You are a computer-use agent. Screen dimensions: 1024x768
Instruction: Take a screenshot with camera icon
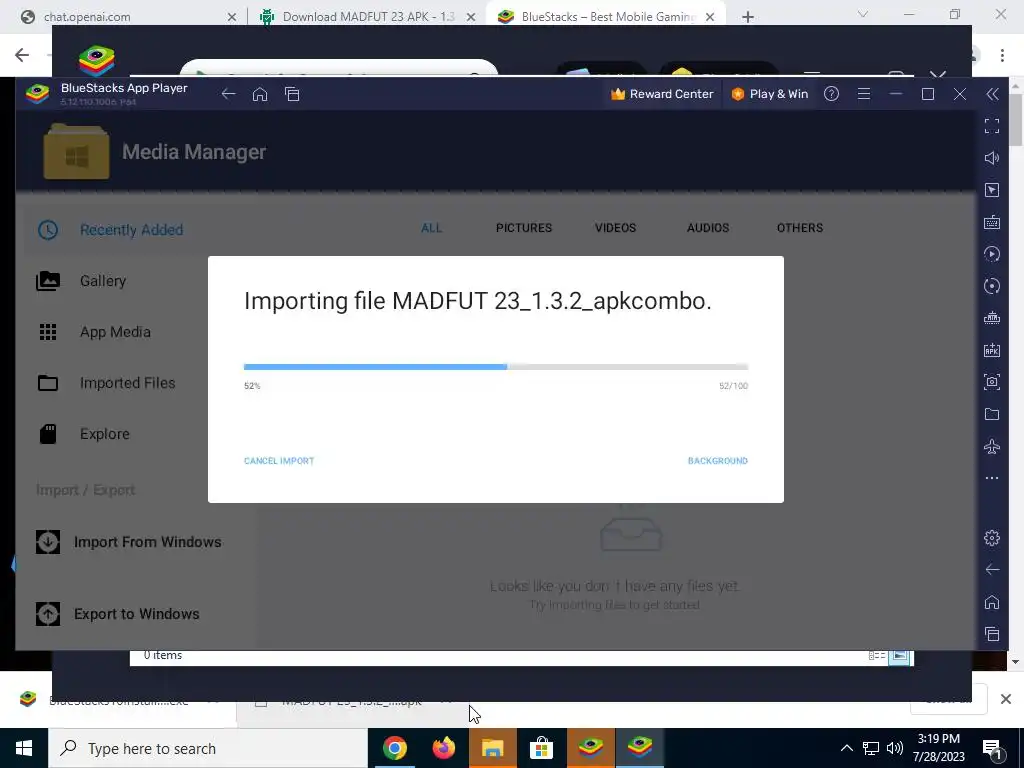point(992,382)
